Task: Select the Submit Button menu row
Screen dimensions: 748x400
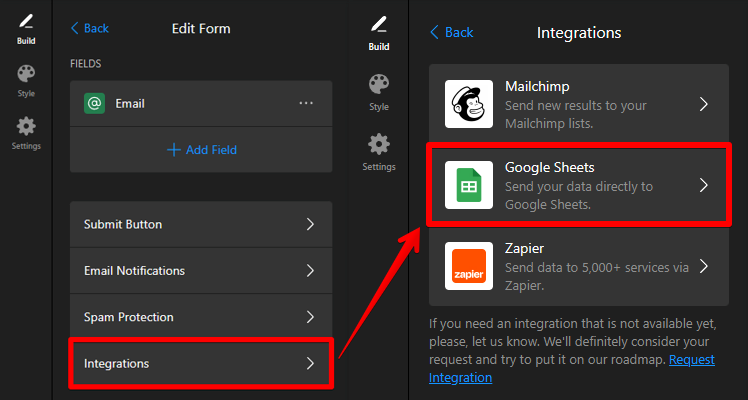Action: [x=201, y=224]
